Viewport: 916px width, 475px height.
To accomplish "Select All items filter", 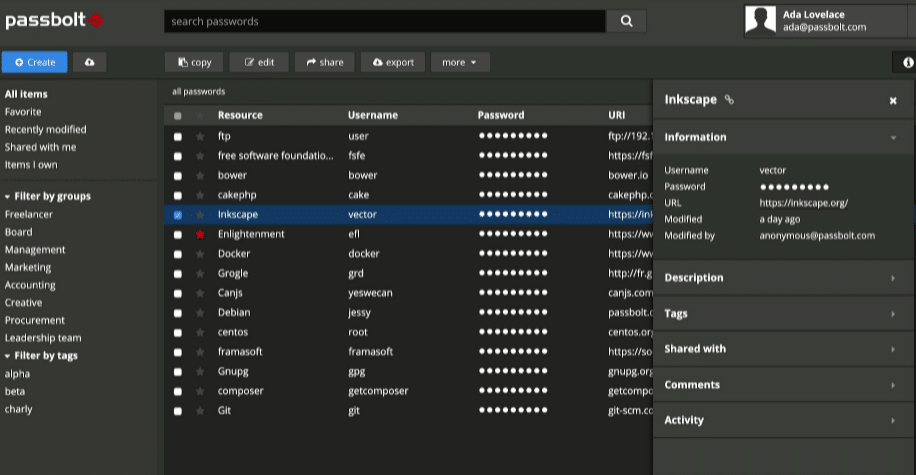I will pos(26,94).
